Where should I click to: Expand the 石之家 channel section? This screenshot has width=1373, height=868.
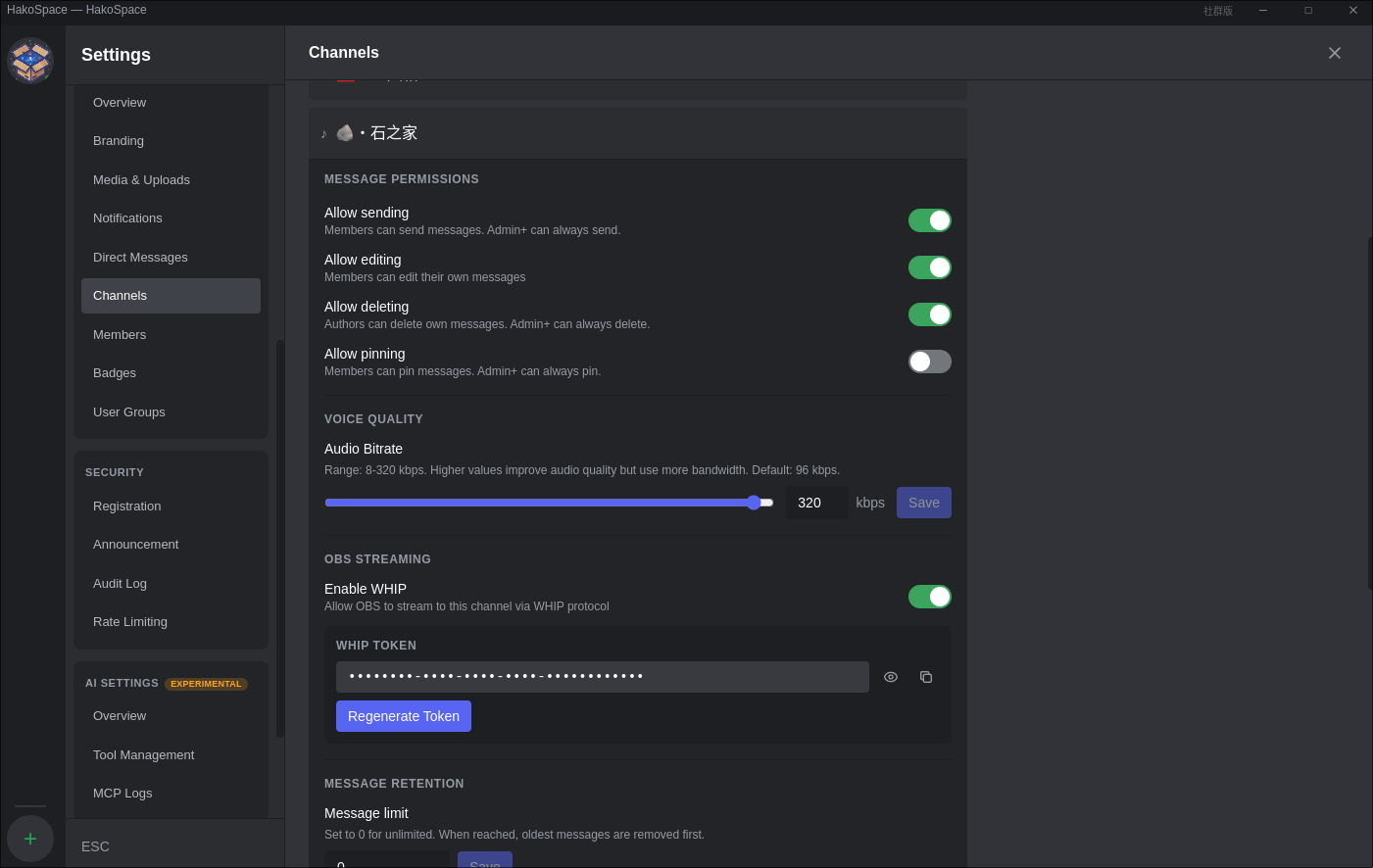[637, 132]
